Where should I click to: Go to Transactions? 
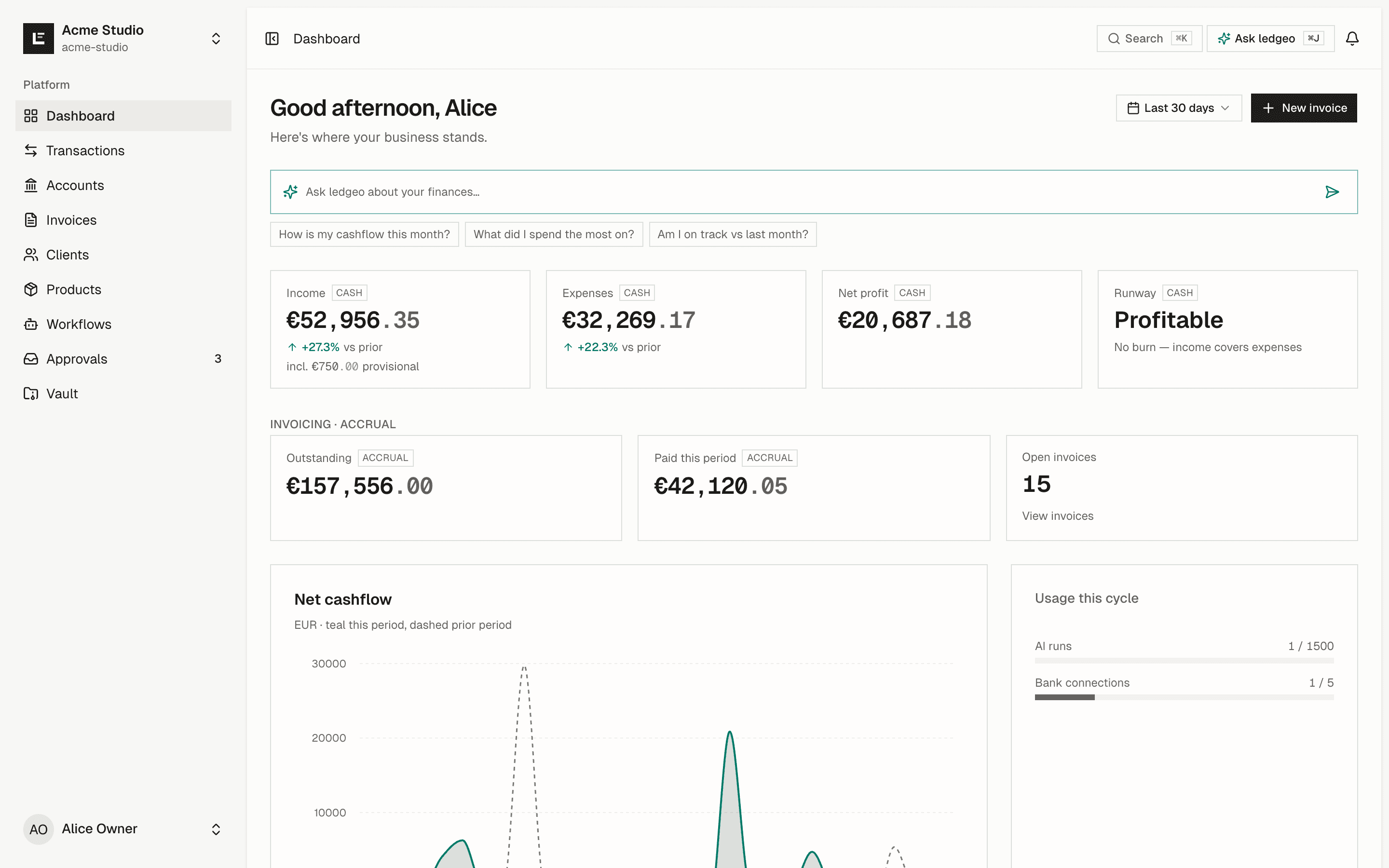pos(123,150)
